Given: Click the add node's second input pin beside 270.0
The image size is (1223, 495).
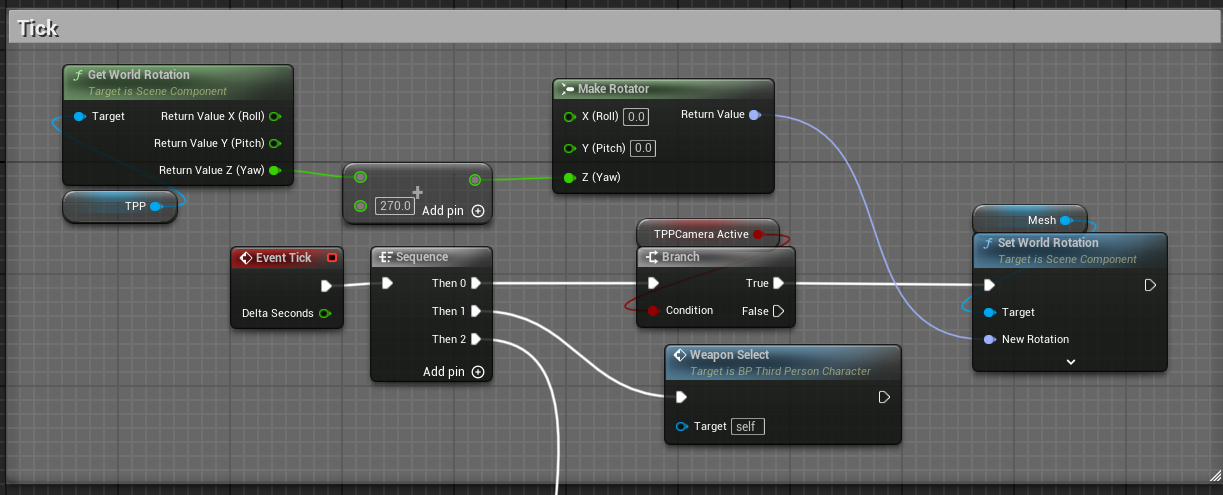Looking at the screenshot, I should (361, 206).
